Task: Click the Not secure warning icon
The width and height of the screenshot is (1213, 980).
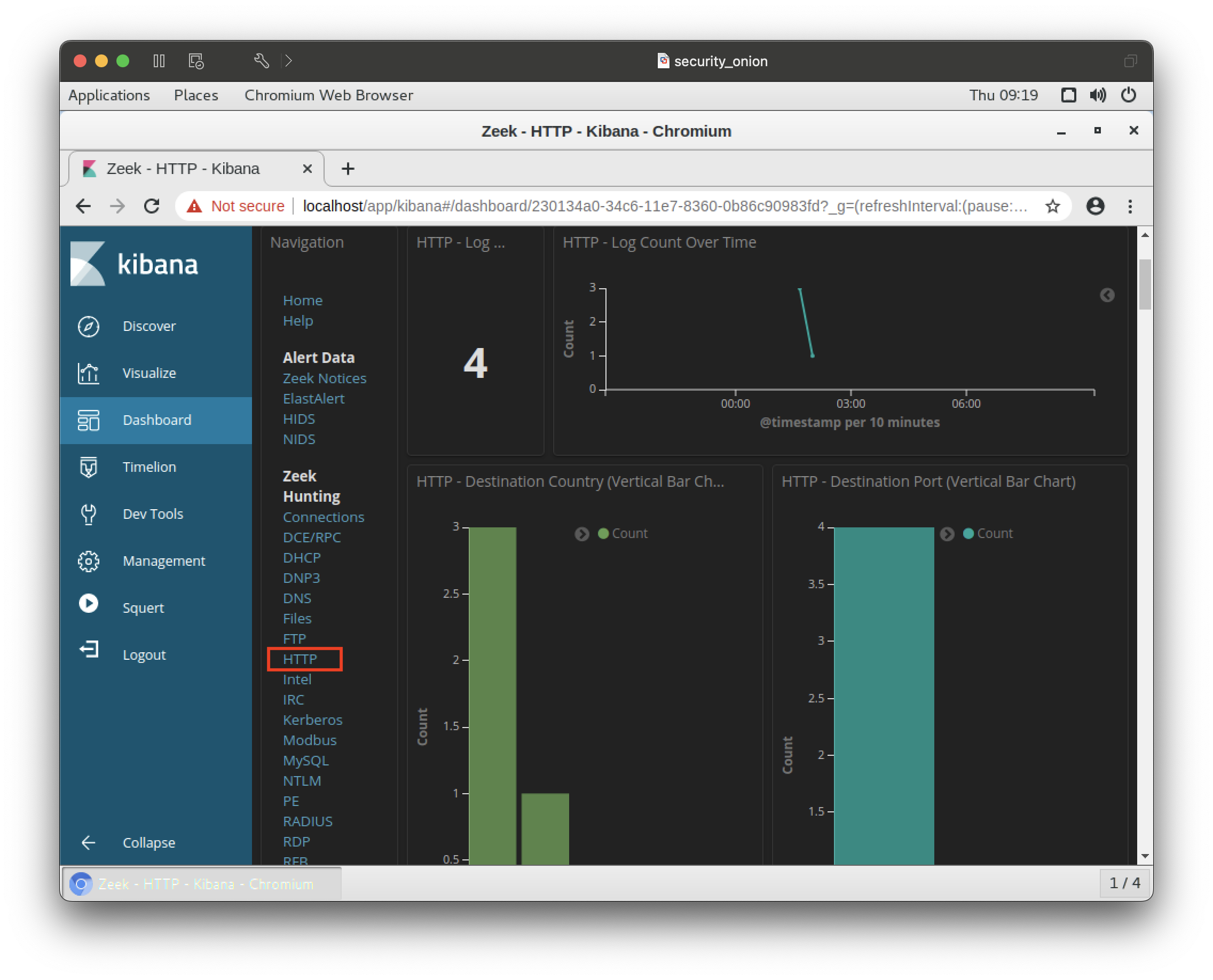Action: tap(194, 206)
